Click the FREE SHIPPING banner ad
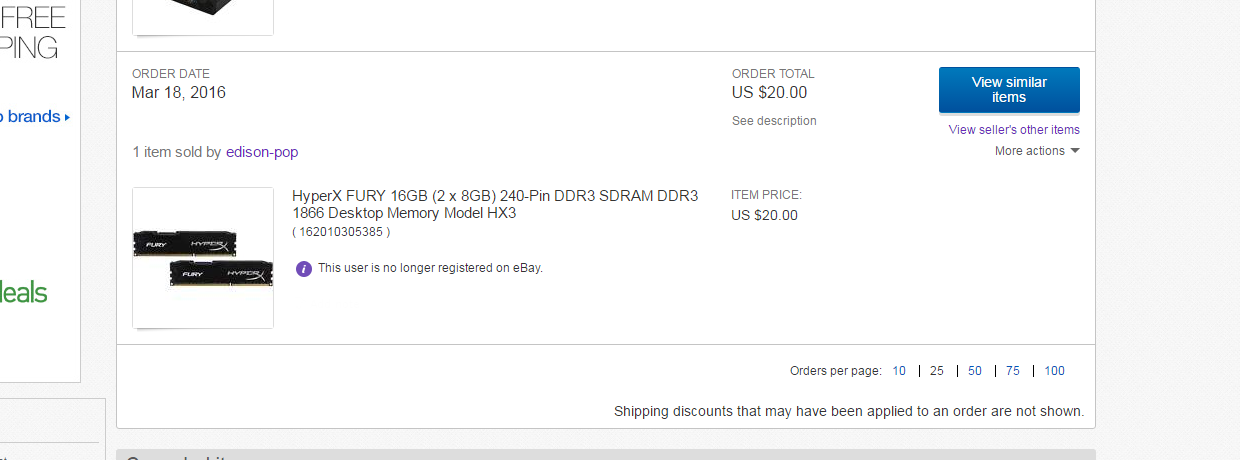 pyautogui.click(x=32, y=32)
